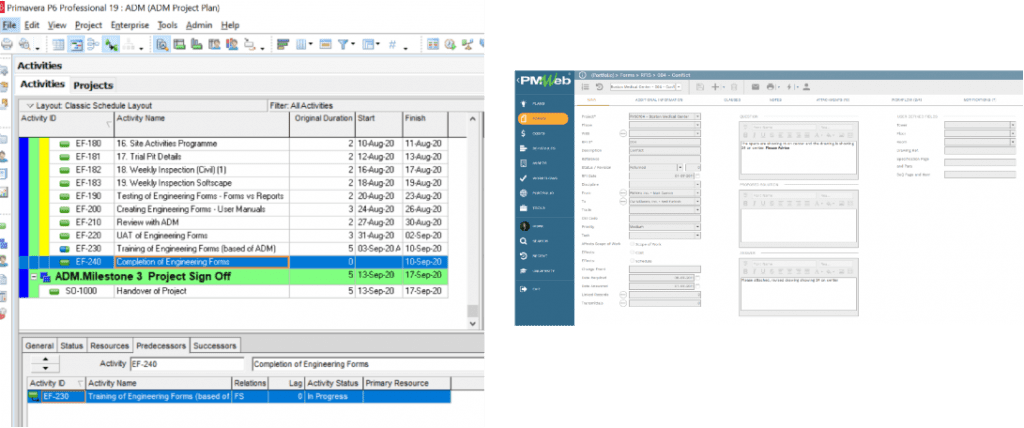Open the Filter funnel icon
The height and width of the screenshot is (428, 1024).
[345, 44]
